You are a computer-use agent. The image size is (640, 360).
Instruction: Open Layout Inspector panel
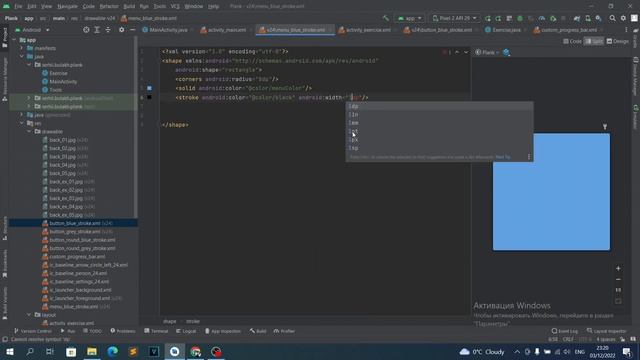coord(607,331)
